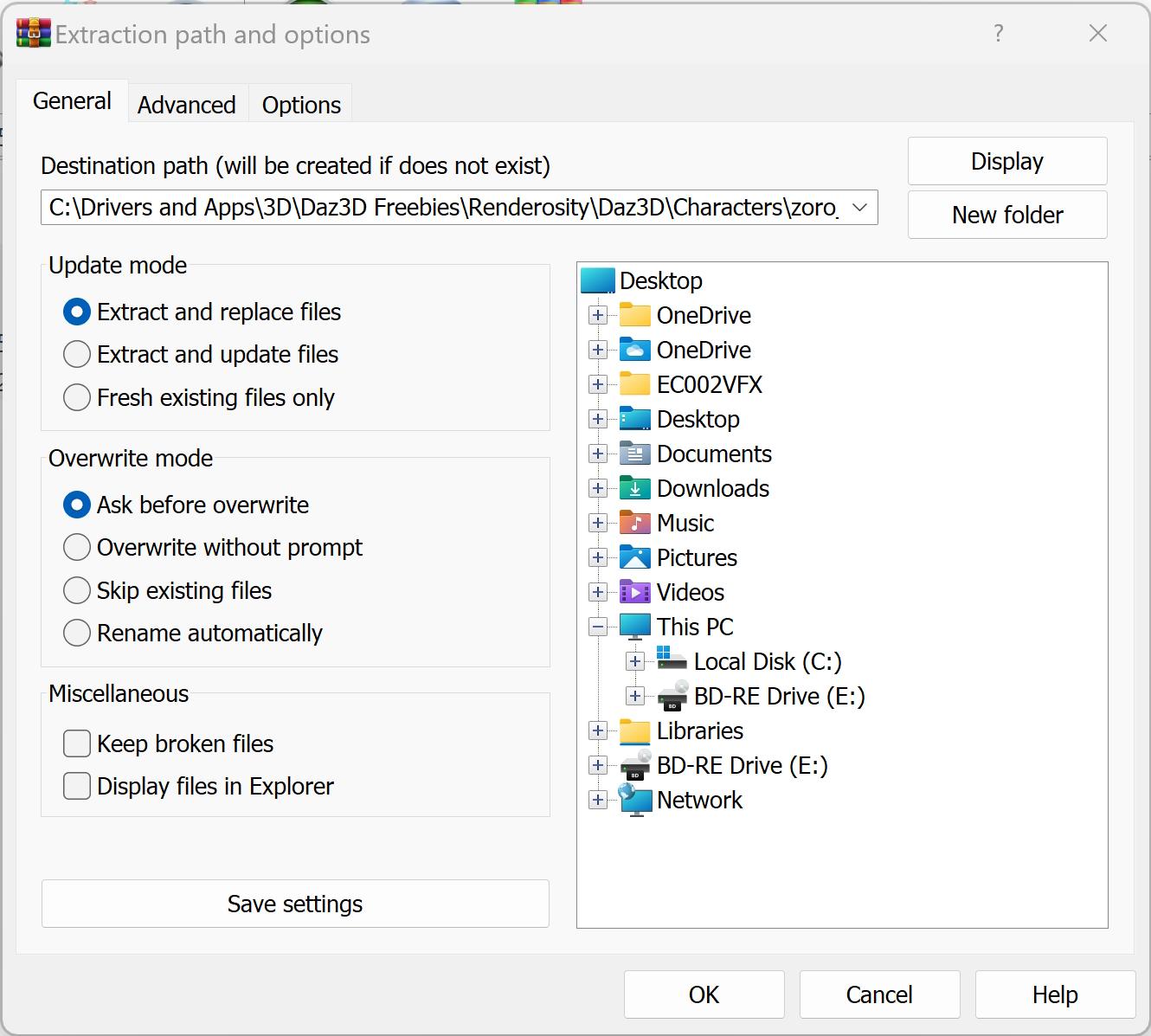Screen dimensions: 1151x1036
Task: Switch to the Advanced tab
Action: [186, 104]
